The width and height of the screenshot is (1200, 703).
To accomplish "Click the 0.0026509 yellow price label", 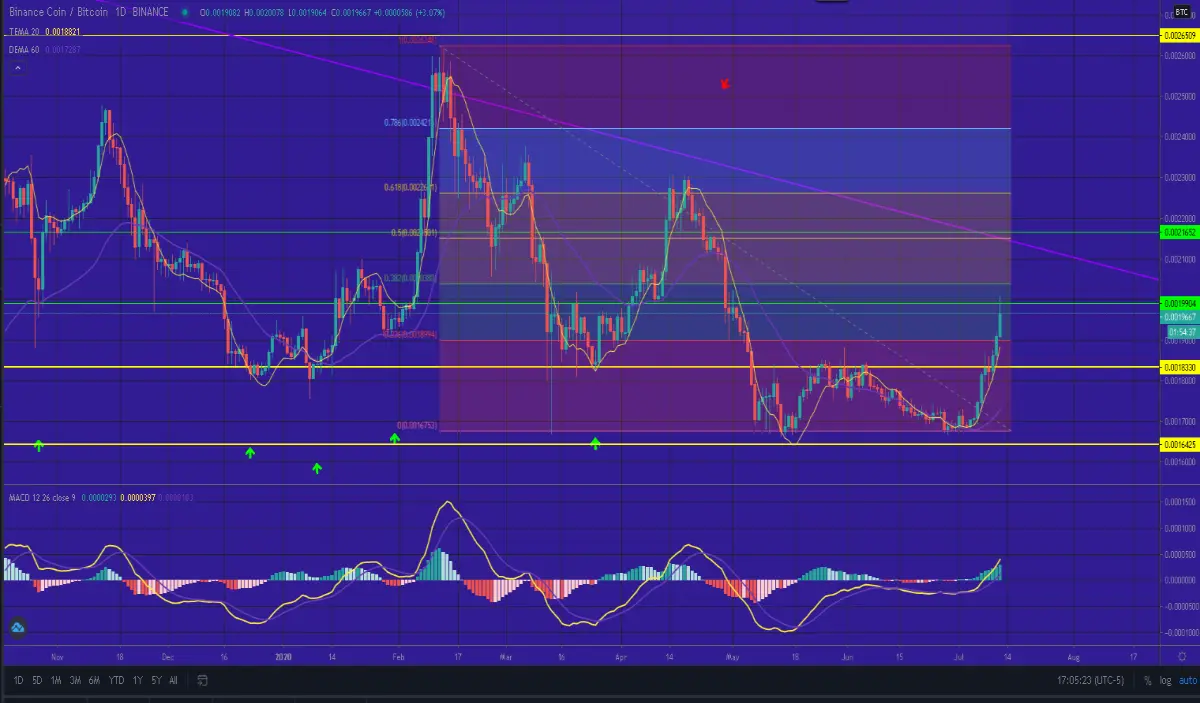I will point(1178,35).
